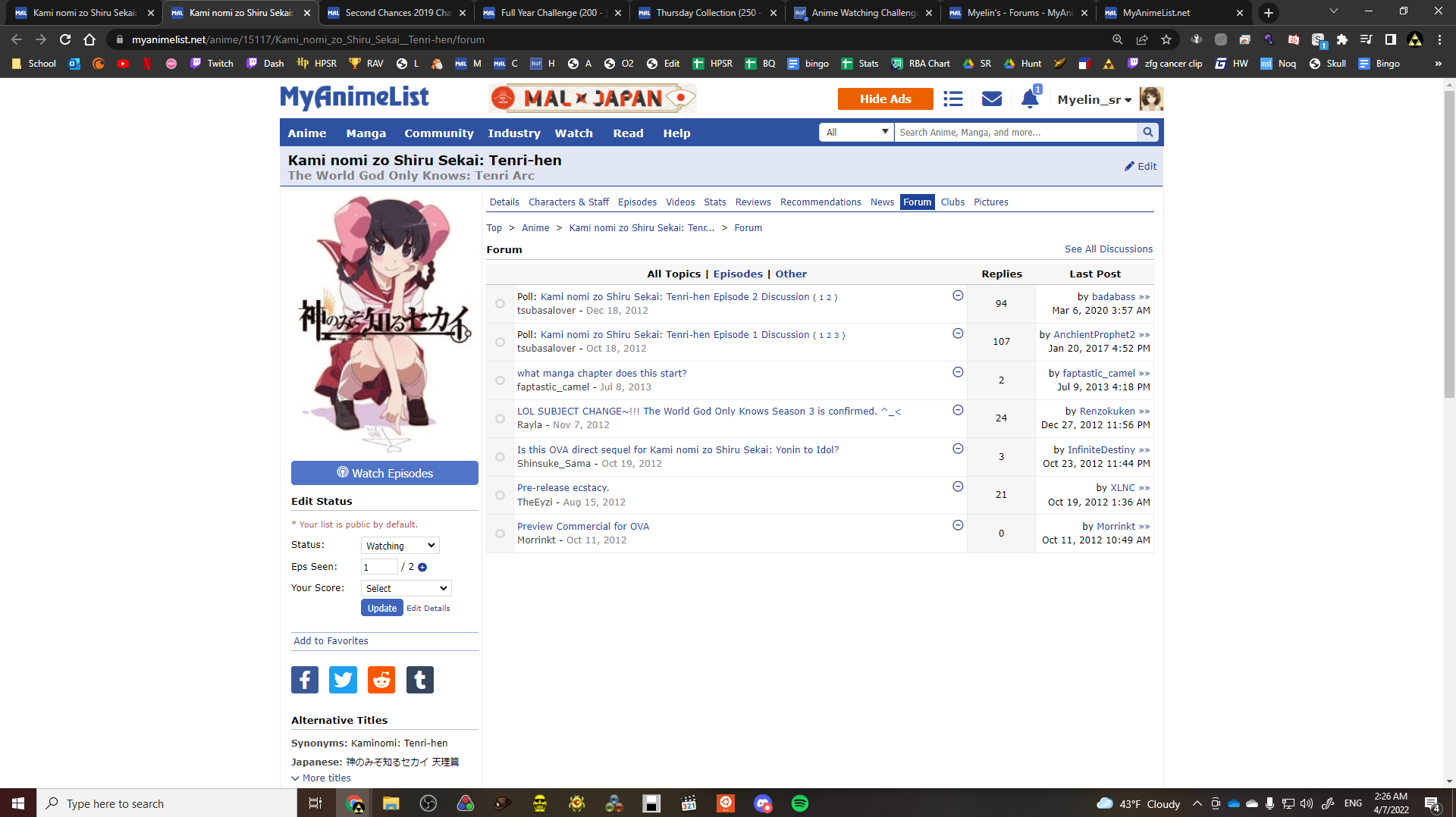Bookmark this page with star icon
This screenshot has width=1456, height=817.
click(x=1166, y=39)
